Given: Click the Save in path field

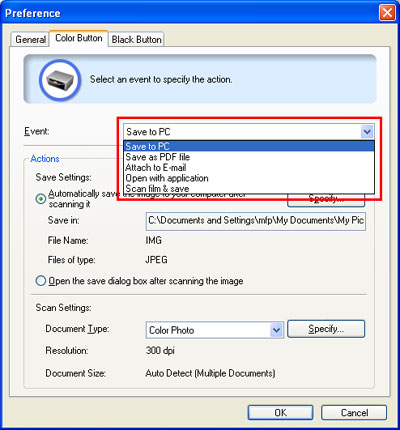Looking at the screenshot, I should 256,221.
